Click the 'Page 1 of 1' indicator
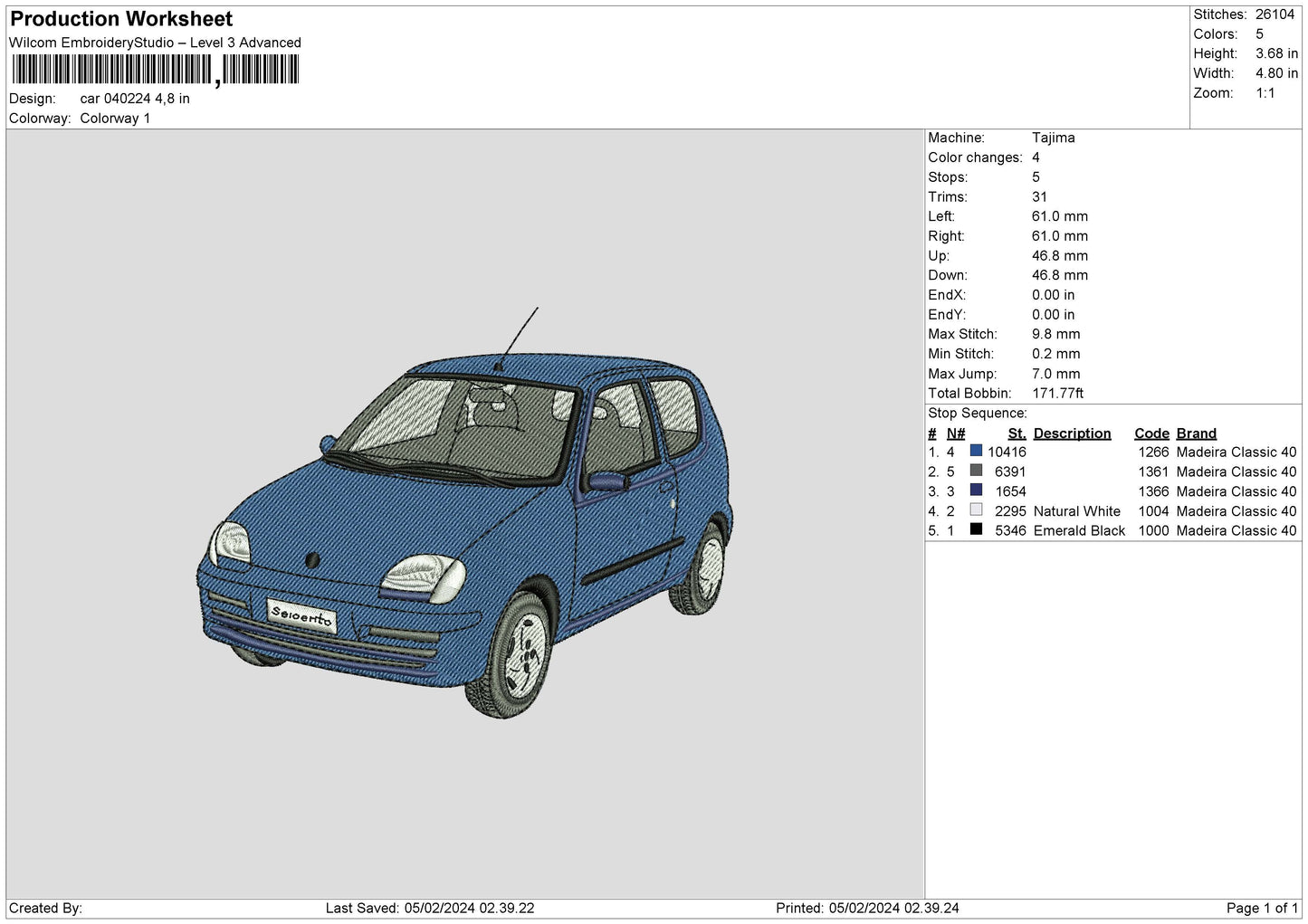This screenshot has height=924, width=1308. click(x=1262, y=909)
